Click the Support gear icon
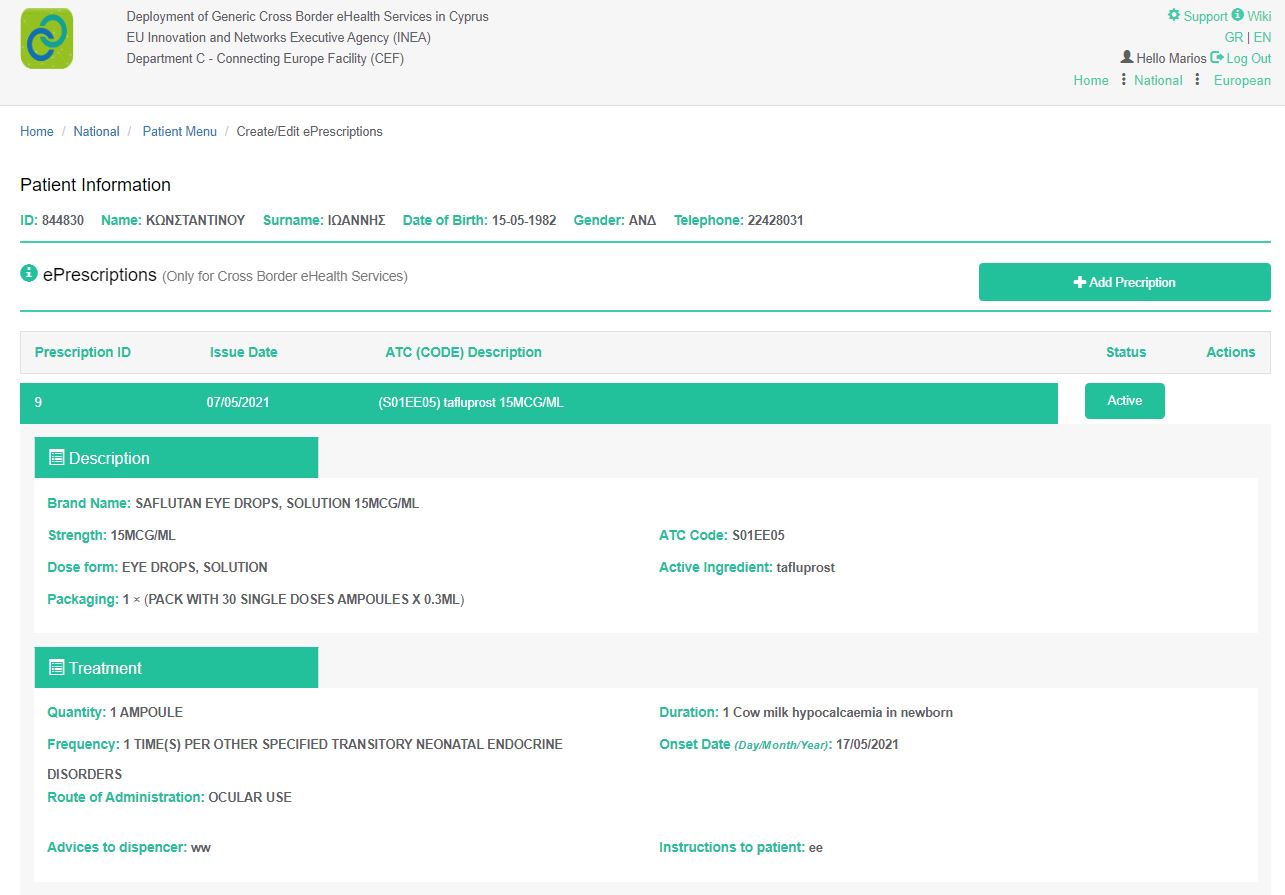Image resolution: width=1285 pixels, height=895 pixels. pyautogui.click(x=1174, y=15)
